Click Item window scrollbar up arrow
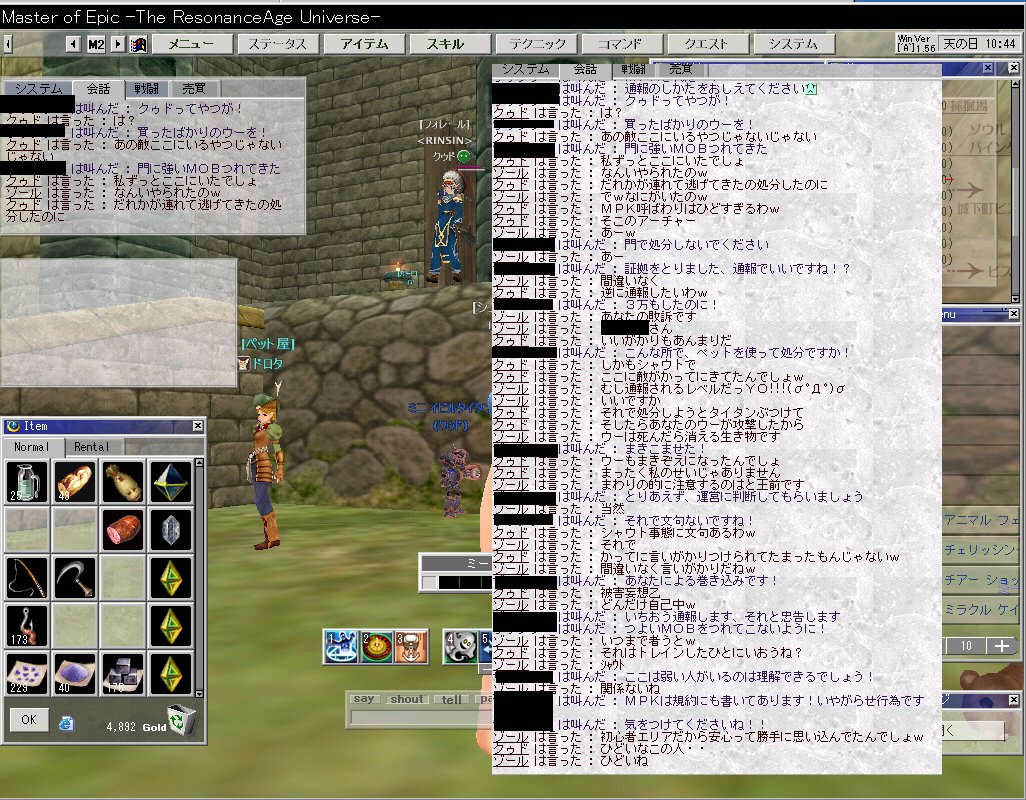The width and height of the screenshot is (1026, 800). [200, 463]
